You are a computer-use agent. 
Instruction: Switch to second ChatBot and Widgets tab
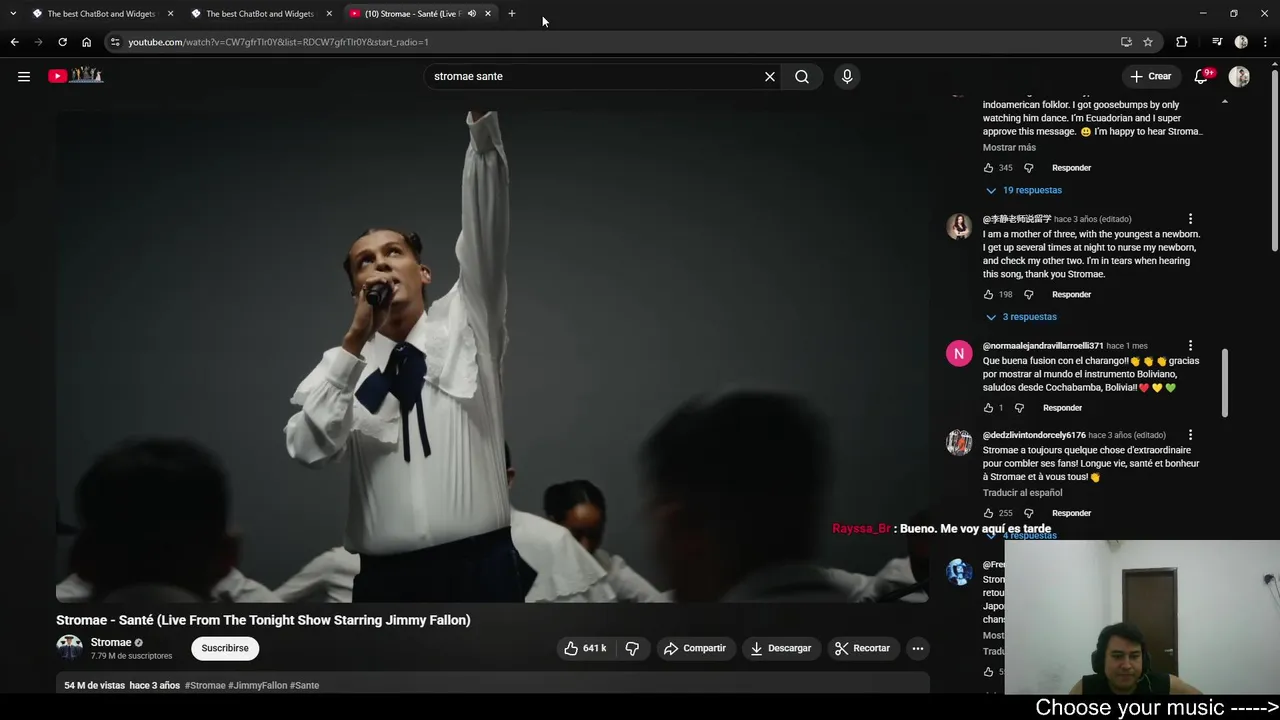(x=259, y=14)
